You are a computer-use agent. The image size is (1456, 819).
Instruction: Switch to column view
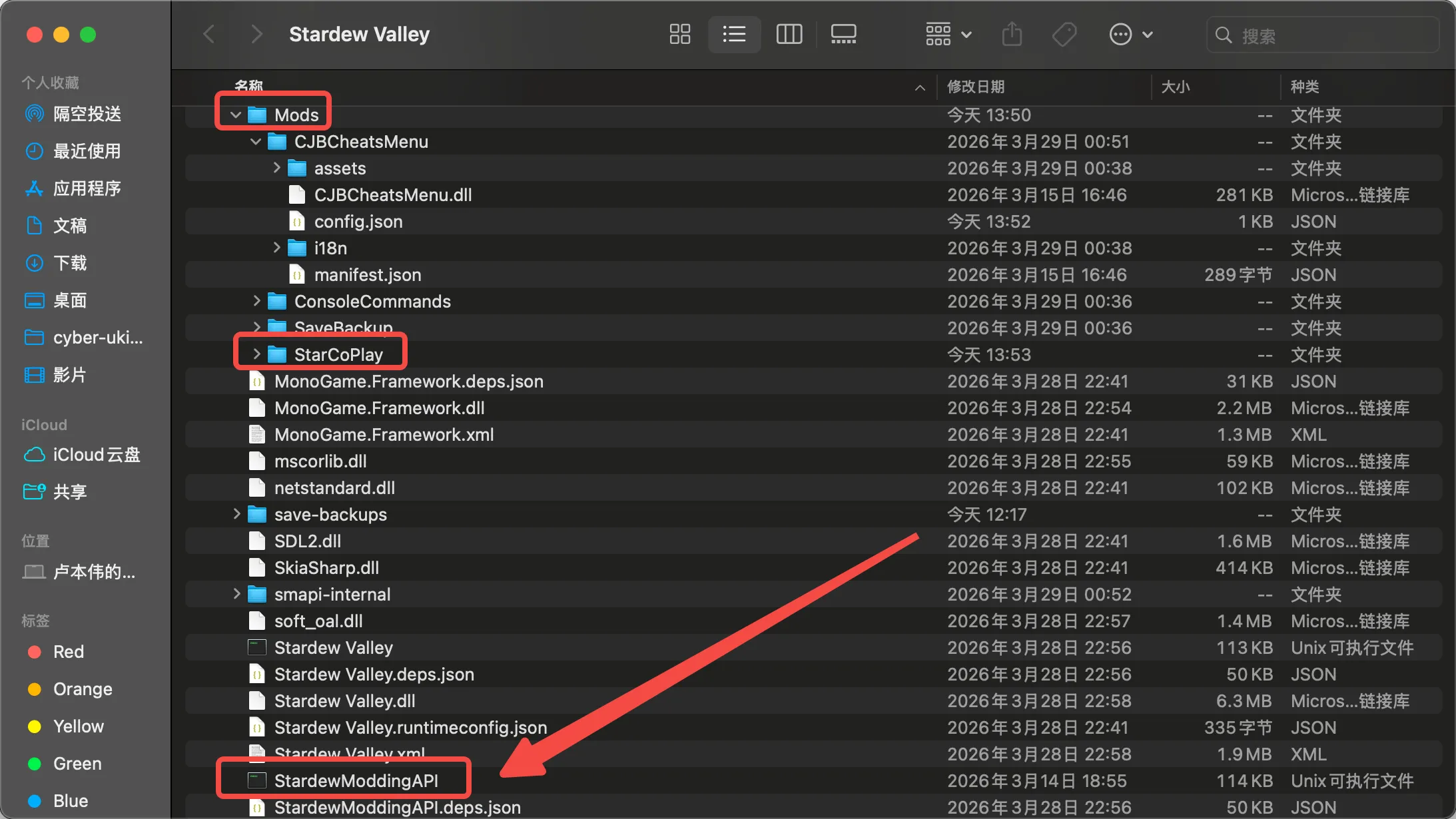(x=789, y=34)
